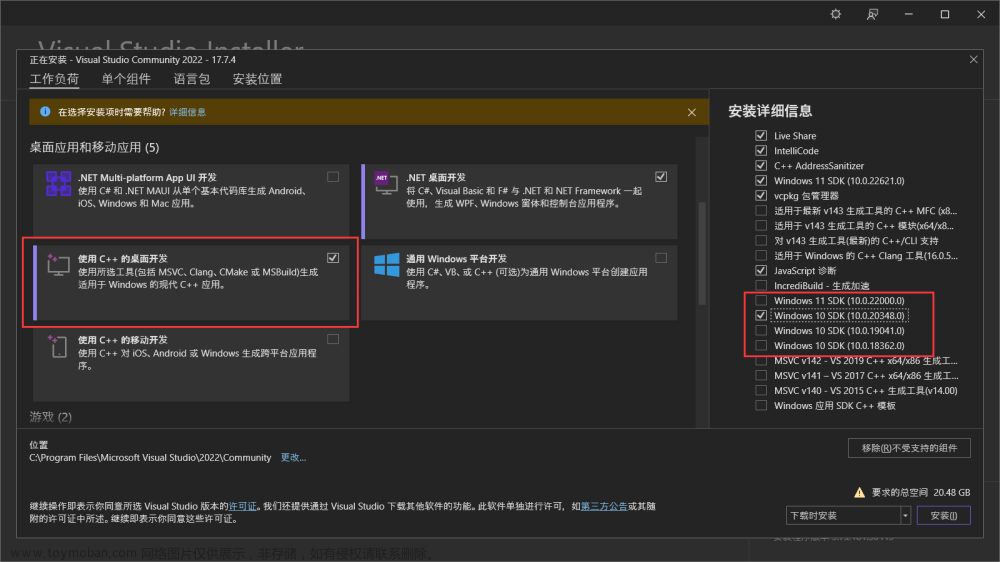
Task: Click 更改 link next to install path
Action: pyautogui.click(x=293, y=457)
